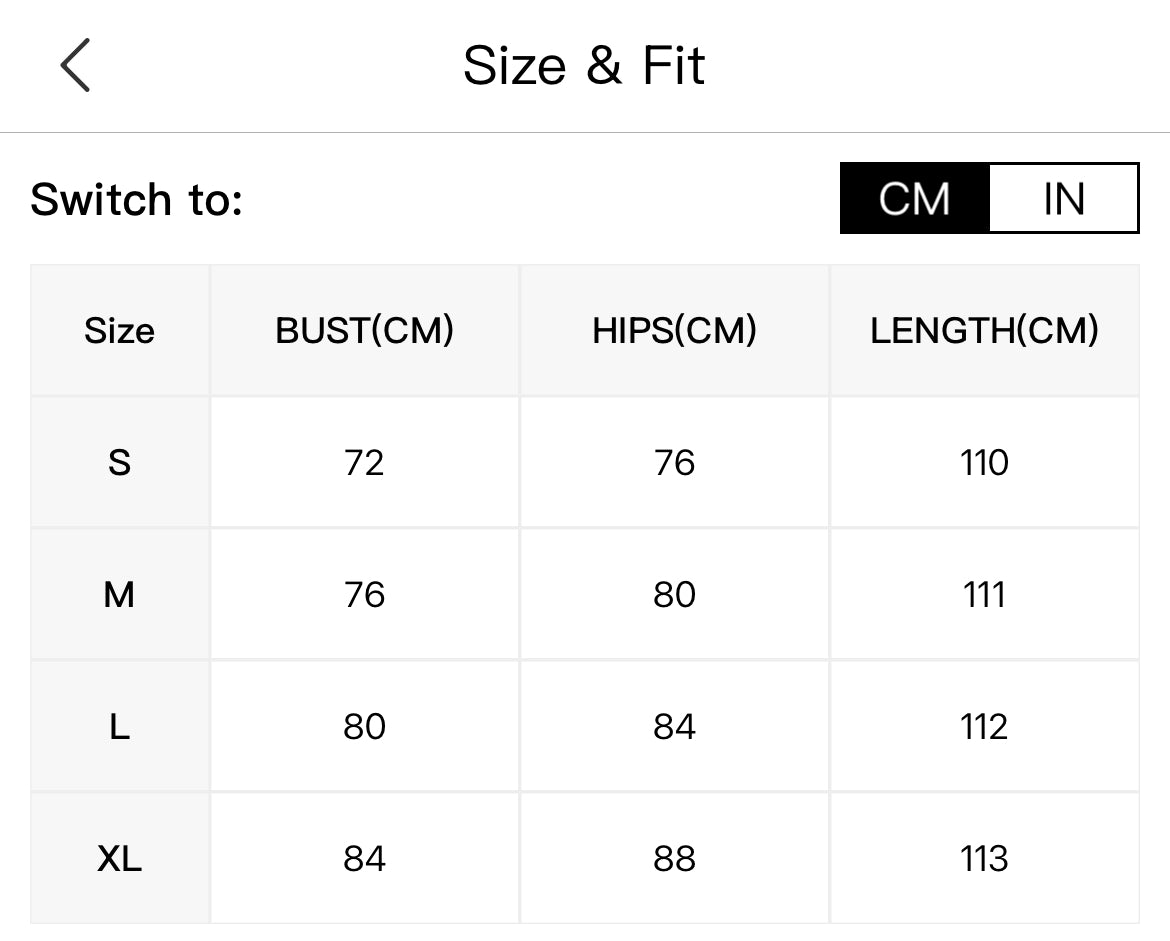Click length value 113 for size XL
Viewport: 1170px width, 941px height.
984,858
